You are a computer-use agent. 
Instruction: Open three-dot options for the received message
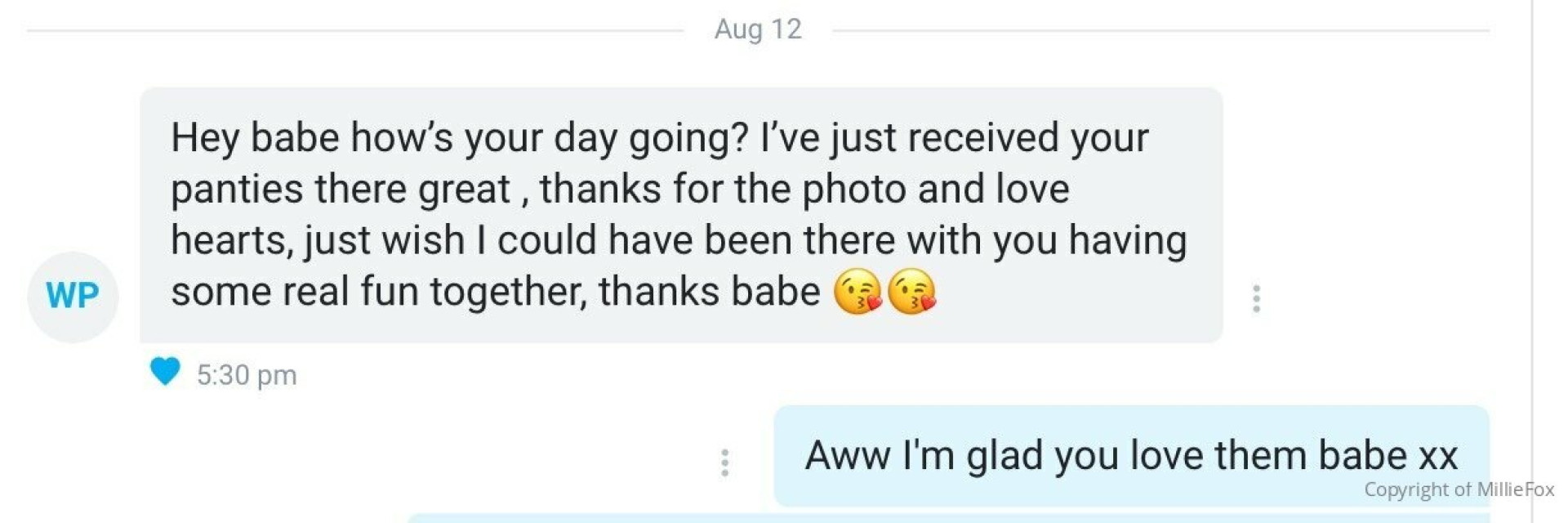click(1256, 299)
